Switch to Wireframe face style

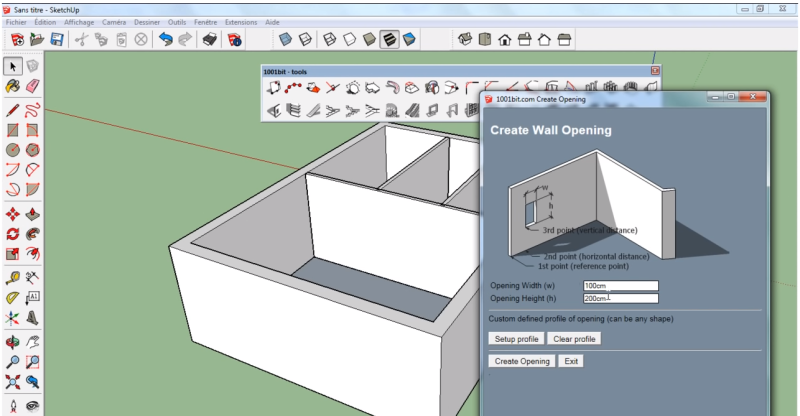[330, 40]
